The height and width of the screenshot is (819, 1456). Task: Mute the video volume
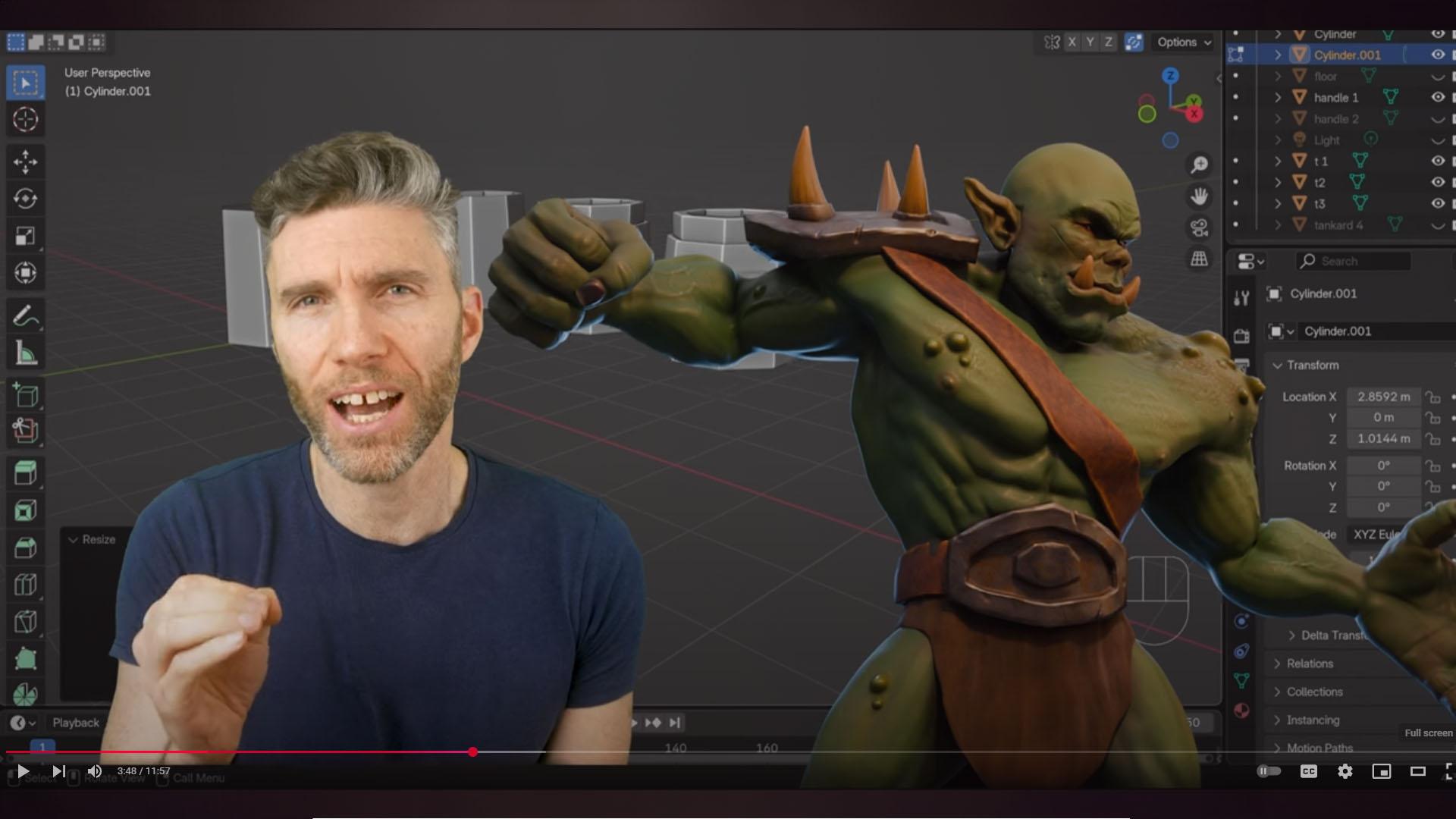point(95,771)
